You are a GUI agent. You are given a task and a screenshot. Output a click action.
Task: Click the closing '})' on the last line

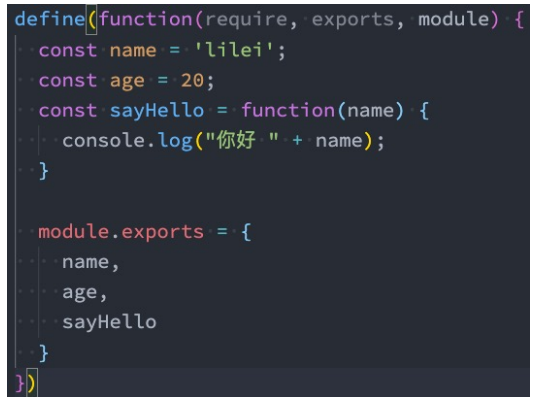pos(26,383)
